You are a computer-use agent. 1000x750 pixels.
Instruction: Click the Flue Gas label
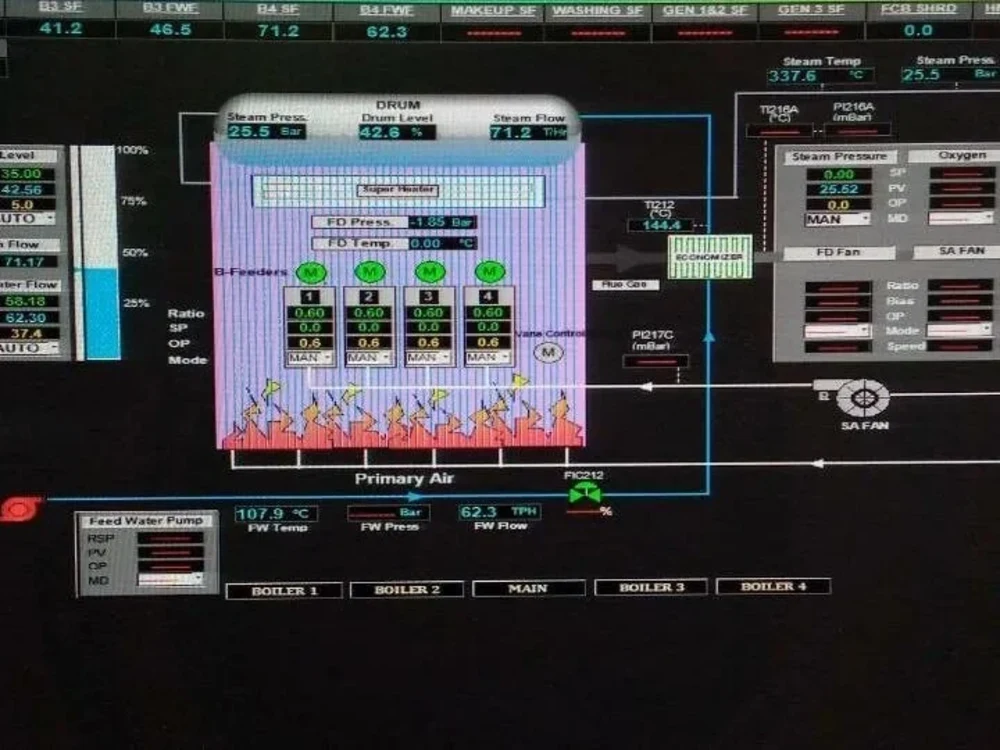[626, 284]
